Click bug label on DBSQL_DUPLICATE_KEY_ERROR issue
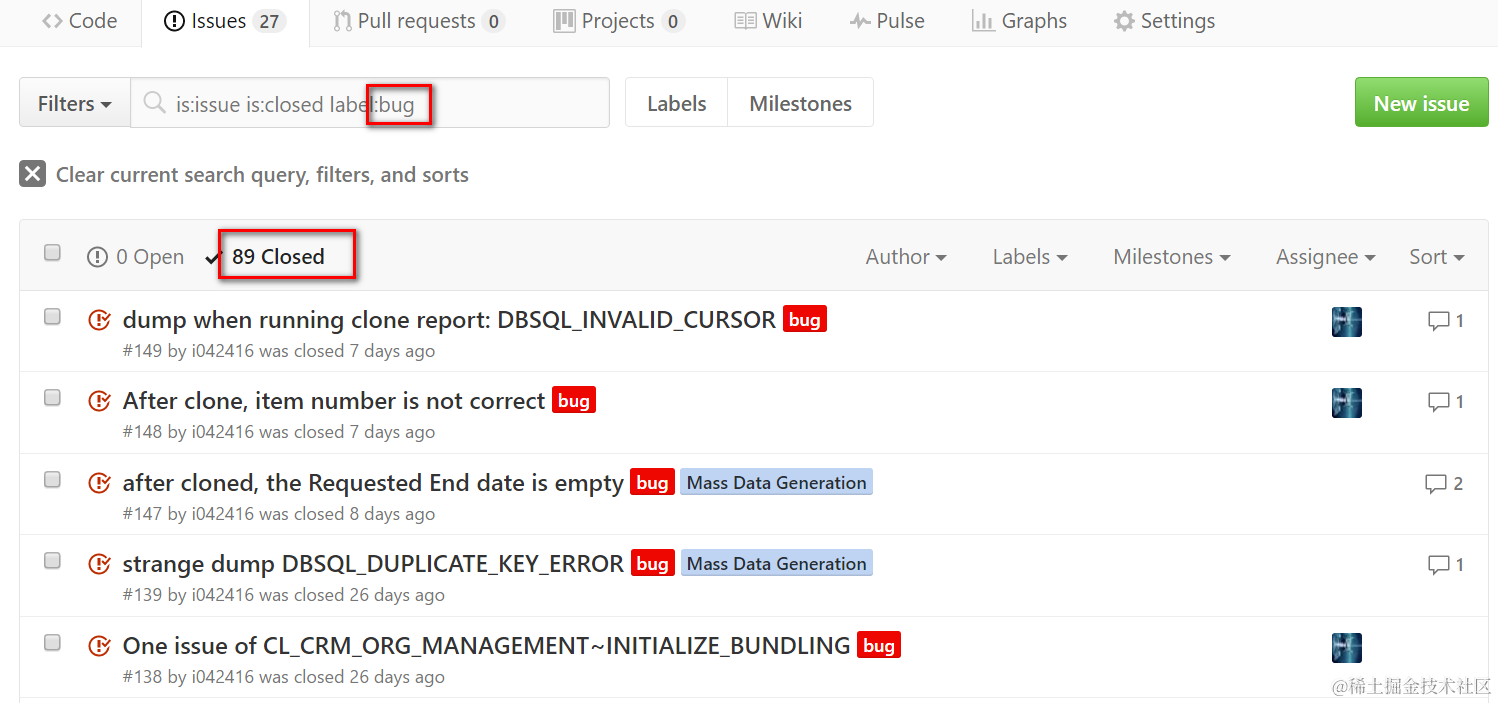The height and width of the screenshot is (703, 1498). click(x=652, y=564)
